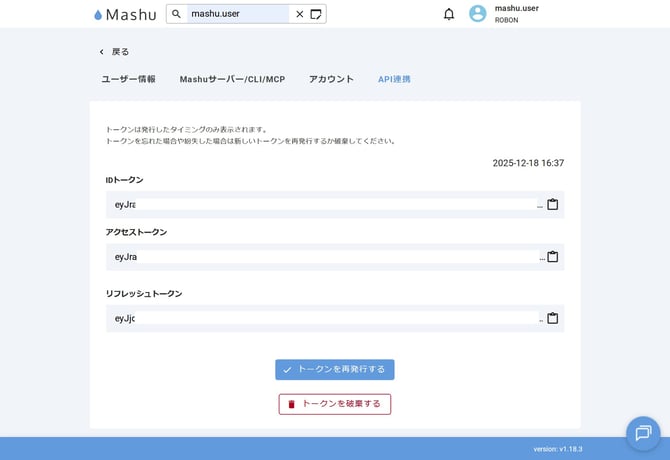Click the search magnifier icon
This screenshot has width=670, height=460.
point(177,14)
